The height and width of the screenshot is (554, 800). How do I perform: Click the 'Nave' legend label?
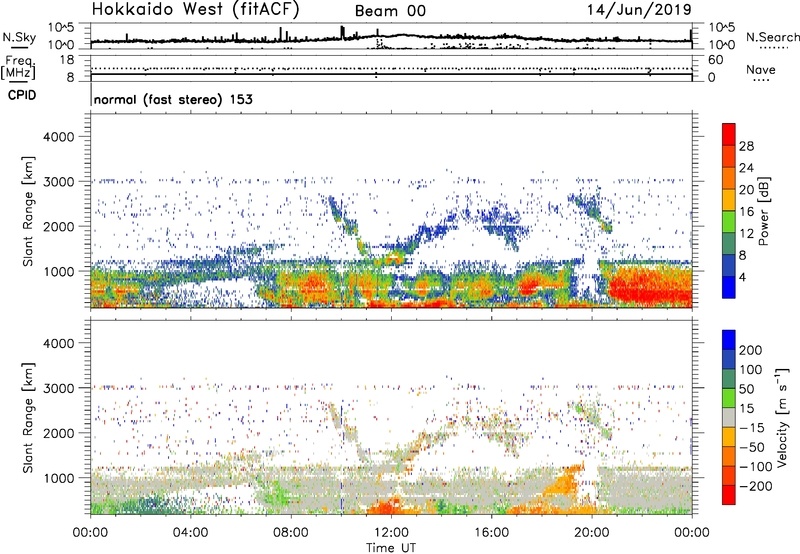(x=760, y=69)
